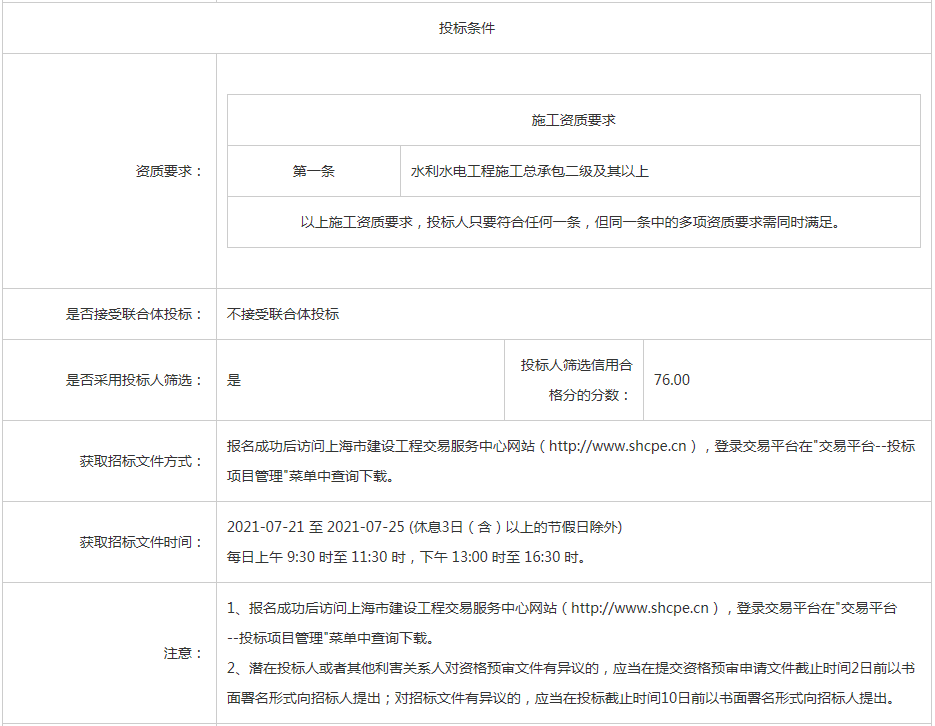
Task: Select the 第一条 cell
Action: pyautogui.click(x=313, y=171)
